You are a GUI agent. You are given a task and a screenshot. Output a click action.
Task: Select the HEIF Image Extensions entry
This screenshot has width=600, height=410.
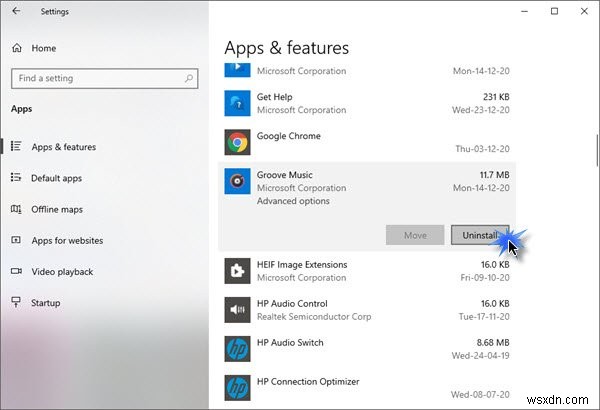(x=367, y=271)
